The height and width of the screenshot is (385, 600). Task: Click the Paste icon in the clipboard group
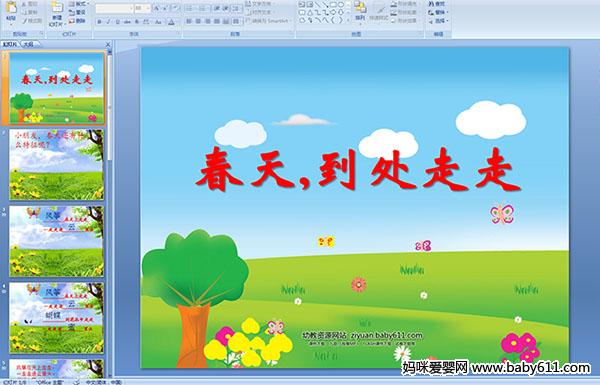(11, 7)
